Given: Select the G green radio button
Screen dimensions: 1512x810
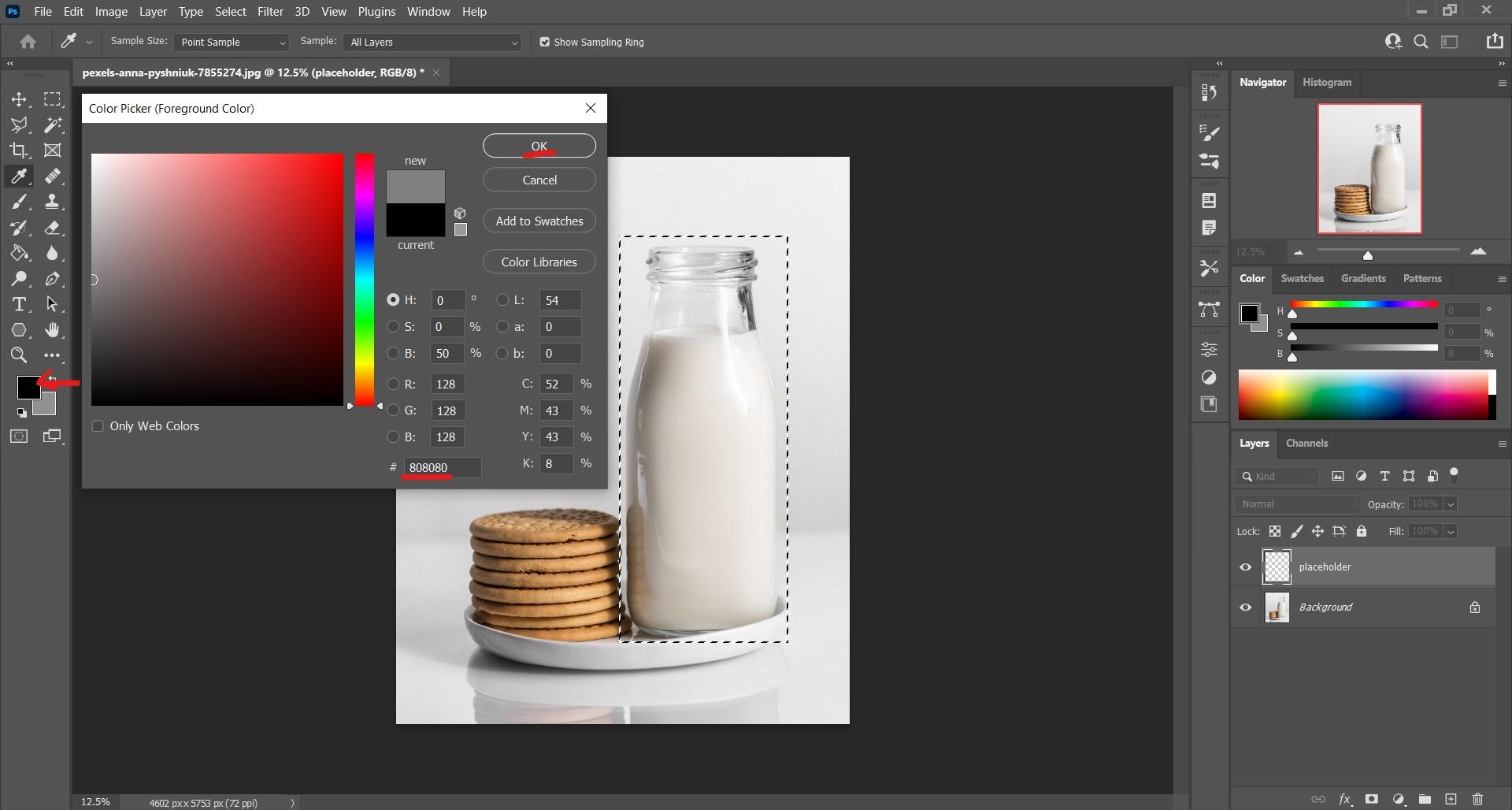Looking at the screenshot, I should [393, 411].
